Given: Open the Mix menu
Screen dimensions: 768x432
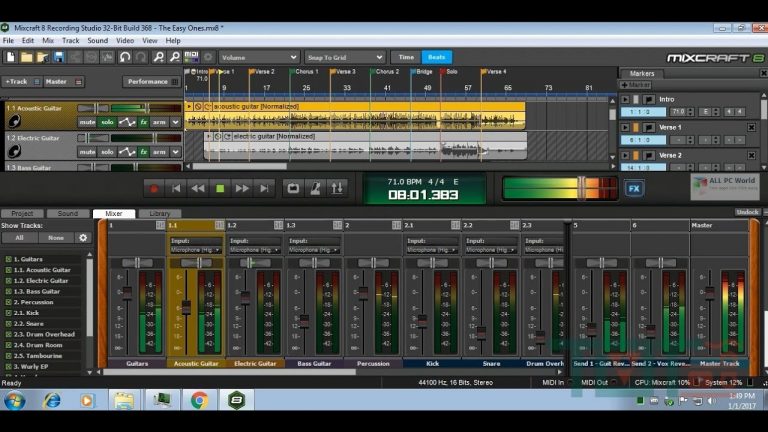Looking at the screenshot, I should tap(48, 41).
